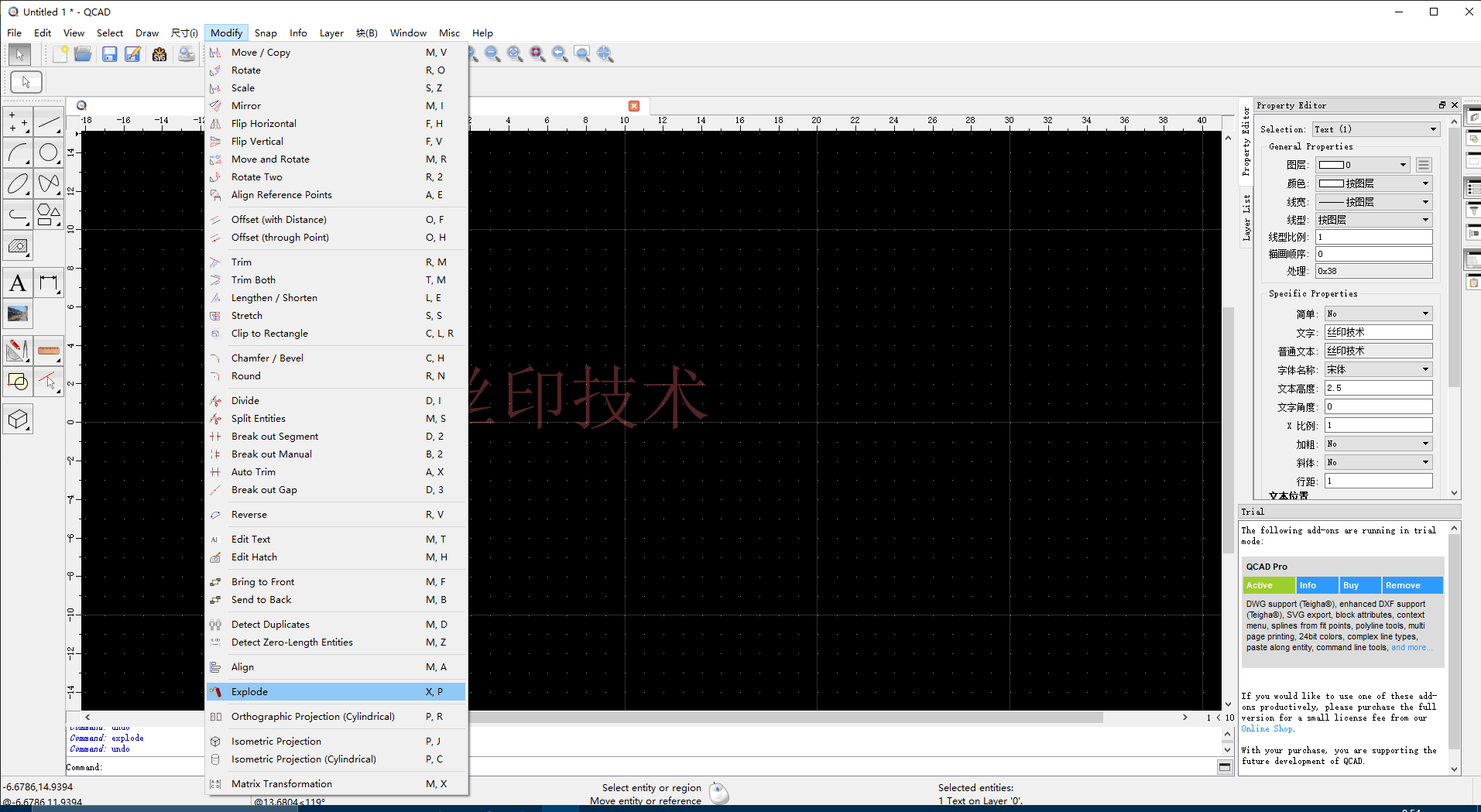Select the Arc tool
Image resolution: width=1481 pixels, height=812 pixels.
tap(19, 152)
